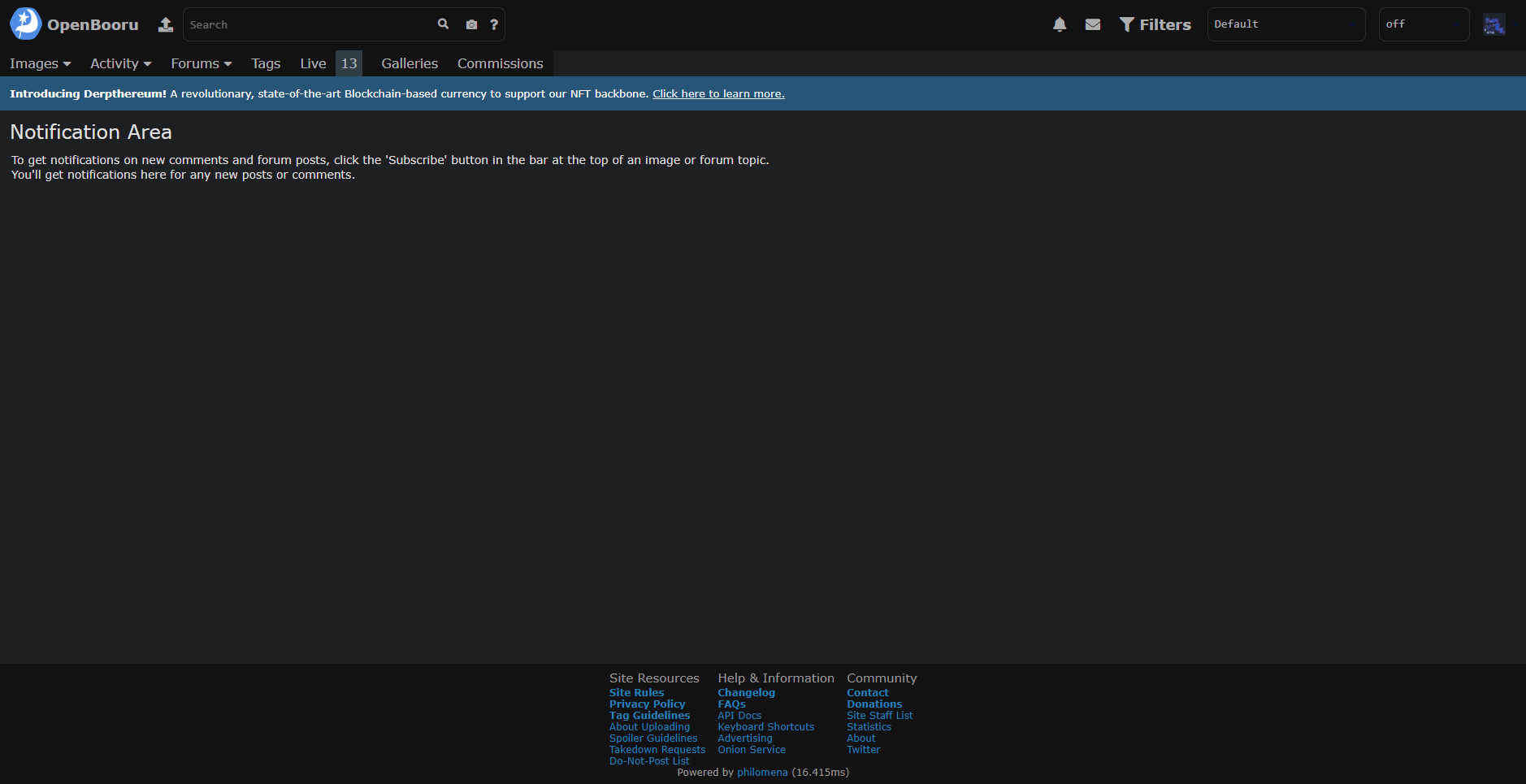1526x784 pixels.
Task: Open Changelog footer link
Action: pyautogui.click(x=746, y=693)
